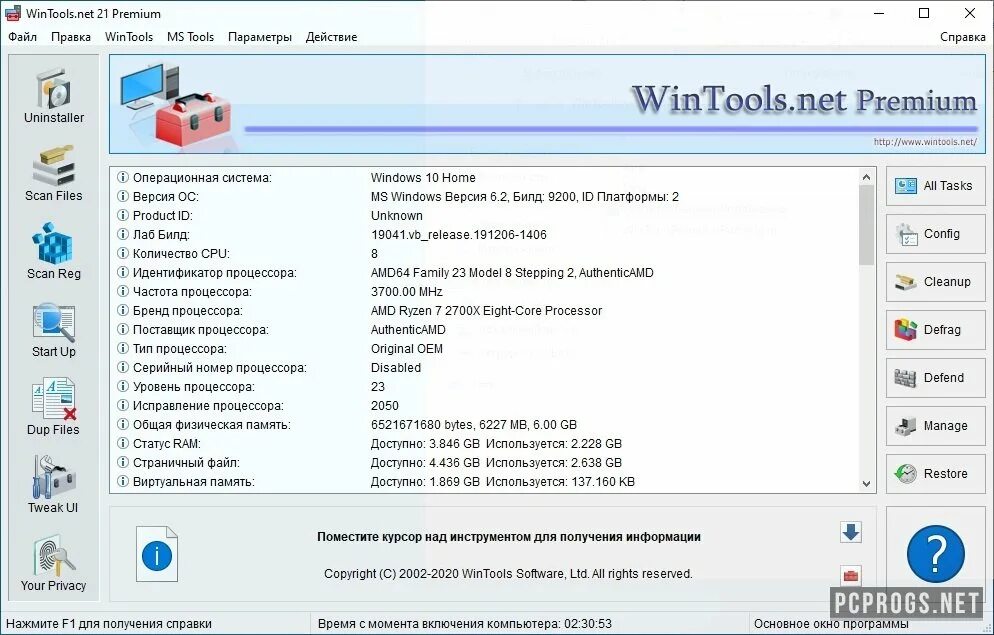Screen dimensions: 994x635
Task: Click the uptime text in status bar
Action: click(x=465, y=624)
